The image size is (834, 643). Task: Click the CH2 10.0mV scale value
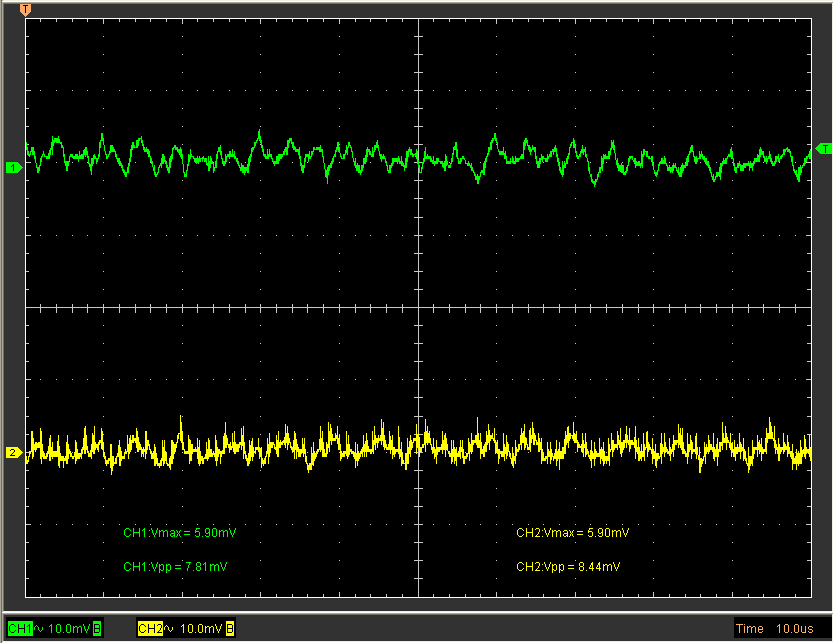point(201,629)
